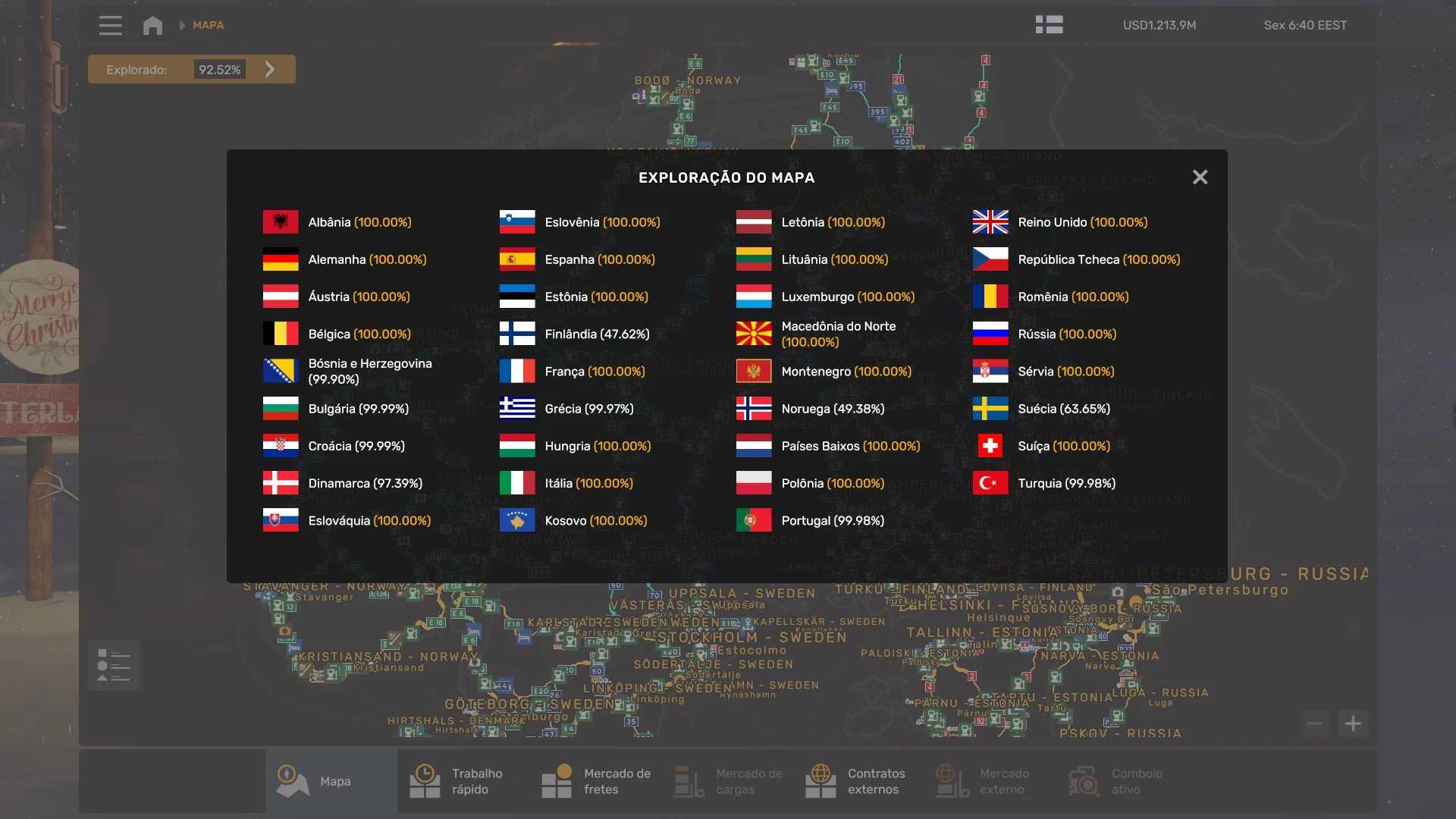This screenshot has height=819, width=1456.
Task: Select Mercado externo icon
Action: click(952, 781)
